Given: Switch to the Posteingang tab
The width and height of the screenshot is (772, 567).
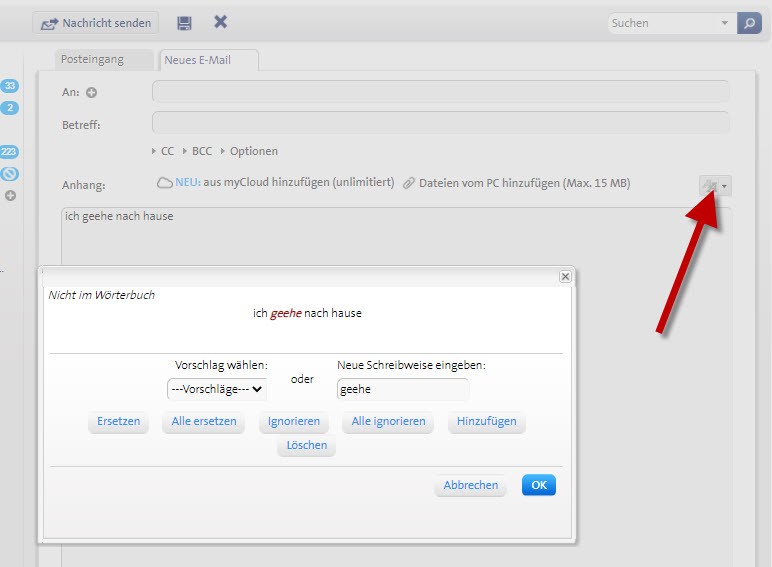Looking at the screenshot, I should 93,59.
